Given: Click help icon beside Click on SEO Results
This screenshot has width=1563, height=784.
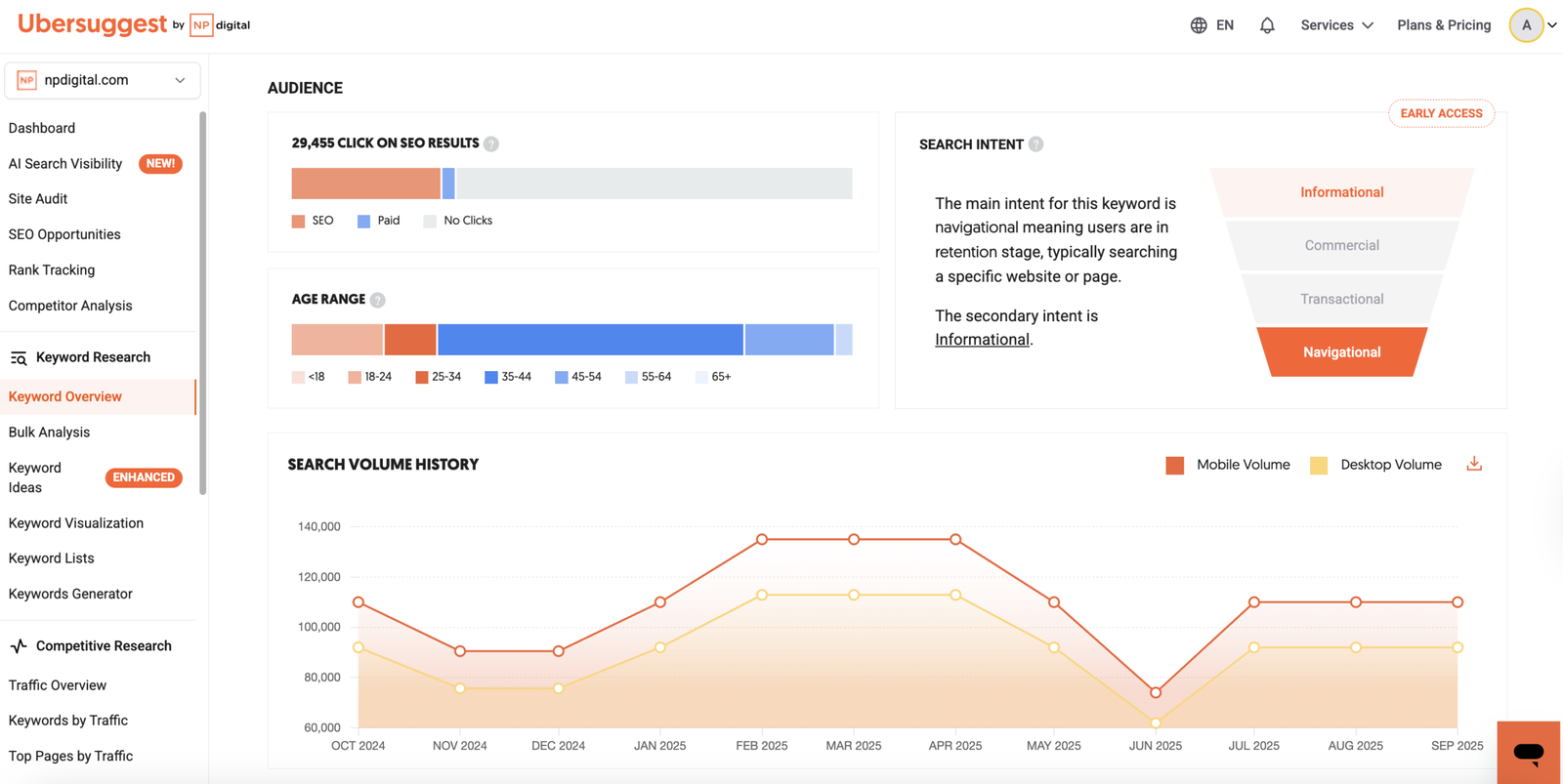Looking at the screenshot, I should (x=491, y=144).
